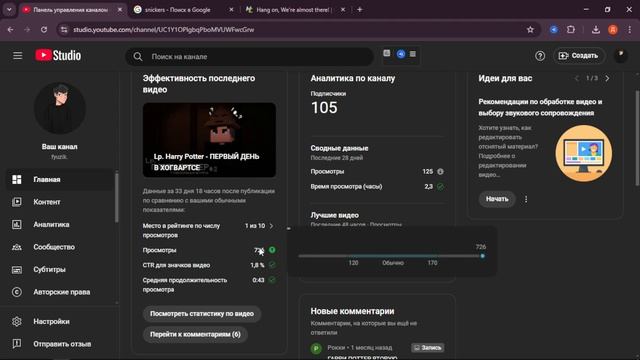Open the Harry Potter video thumbnail

click(x=209, y=140)
